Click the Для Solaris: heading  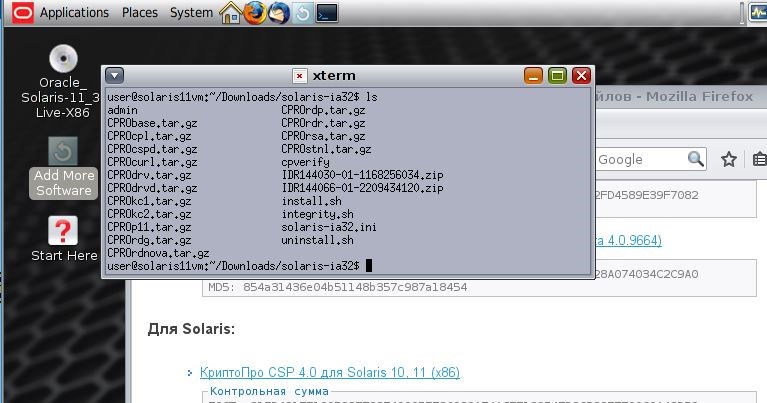coord(191,329)
